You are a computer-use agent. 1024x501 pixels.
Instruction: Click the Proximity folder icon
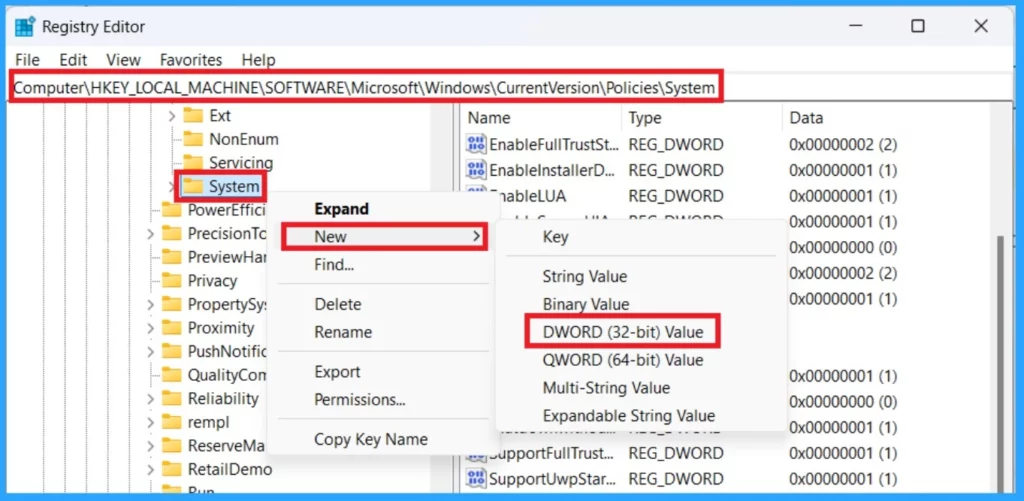tap(171, 327)
